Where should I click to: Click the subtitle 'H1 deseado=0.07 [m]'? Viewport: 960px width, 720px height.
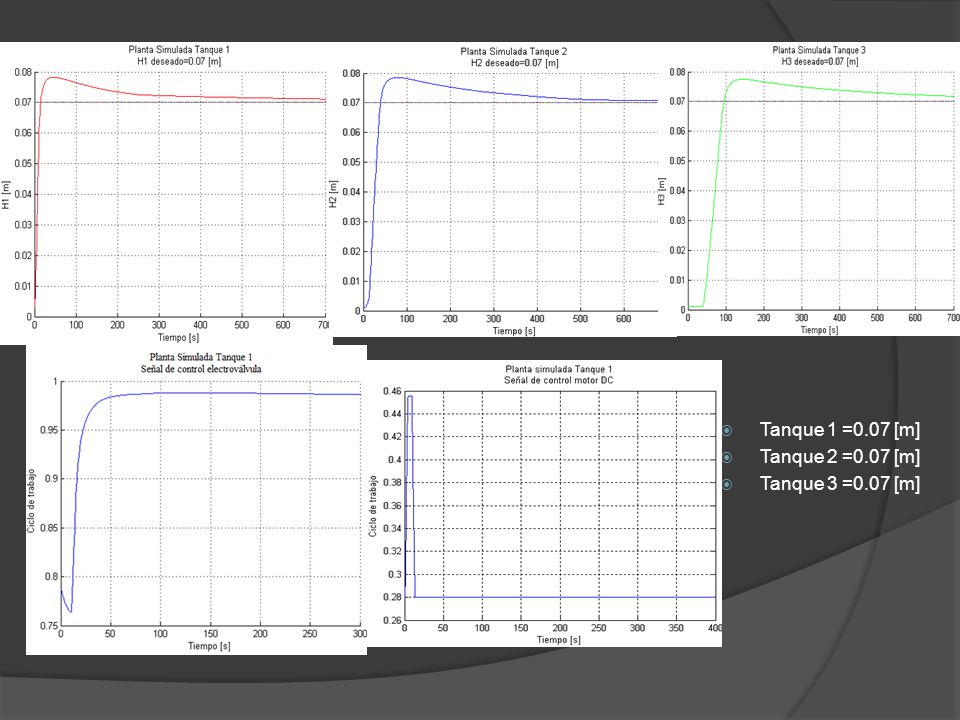click(x=179, y=61)
